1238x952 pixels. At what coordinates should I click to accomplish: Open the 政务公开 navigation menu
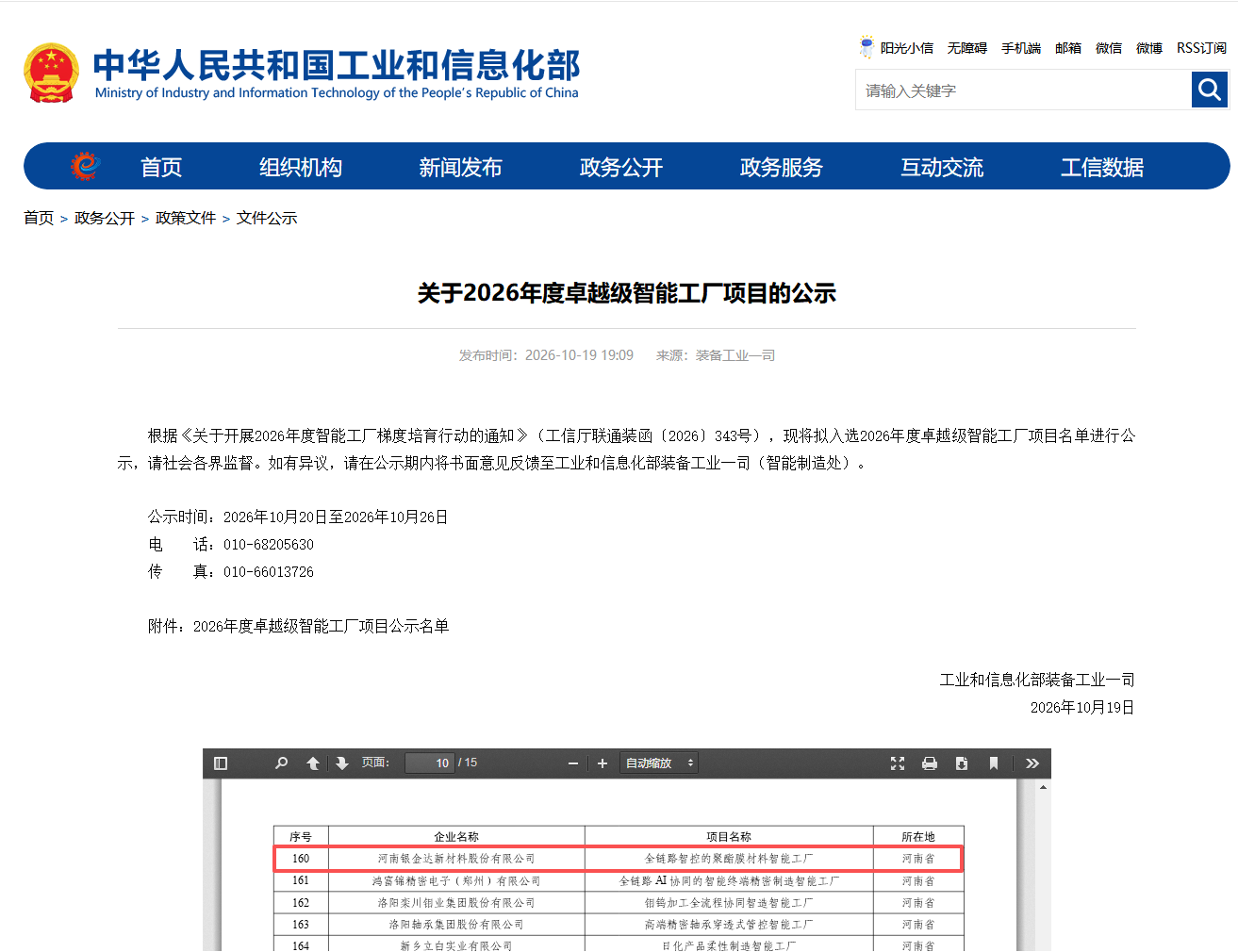pyautogui.click(x=621, y=167)
